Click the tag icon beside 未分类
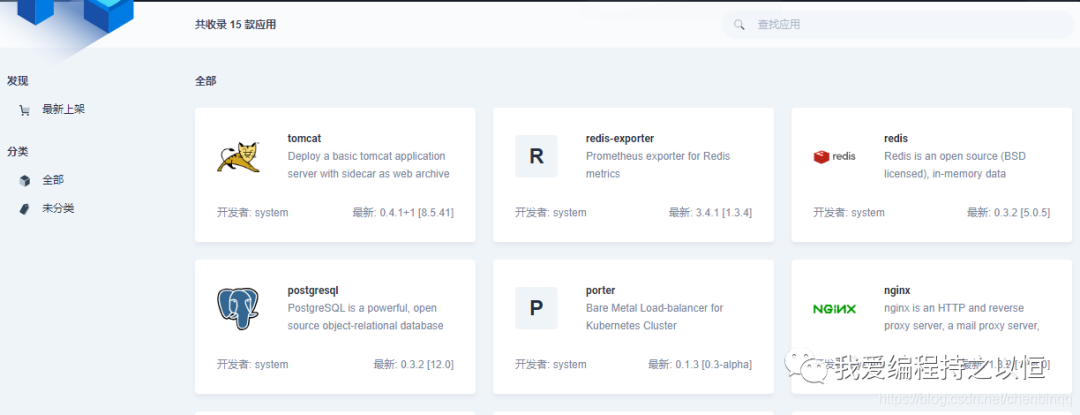Screen dimensions: 1080x415 pos(25,209)
